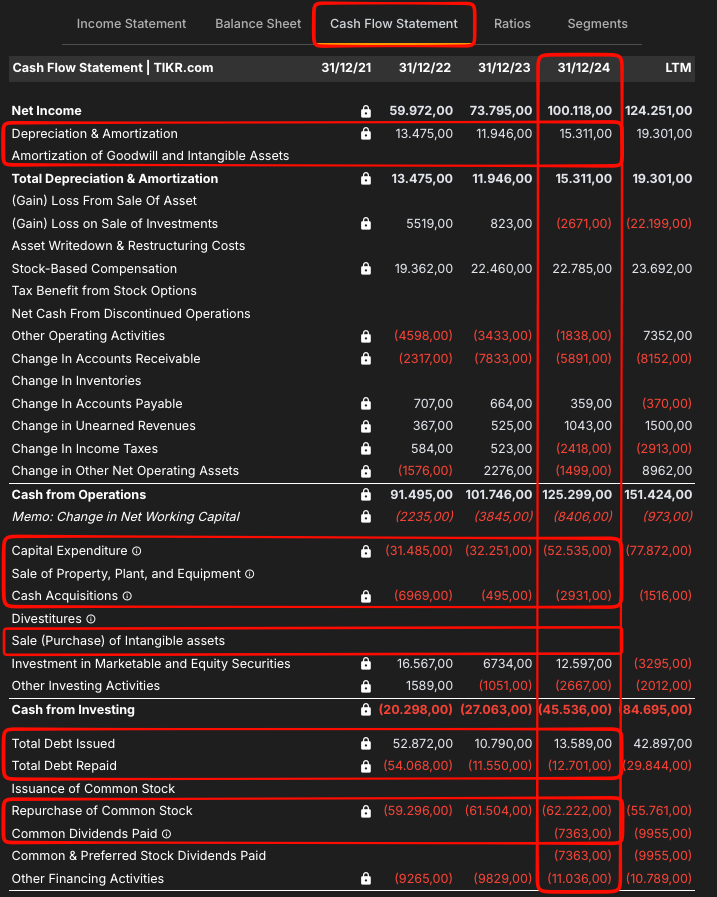
Task: Click the info icon next to Capital Expenditure
Action: pyautogui.click(x=137, y=551)
